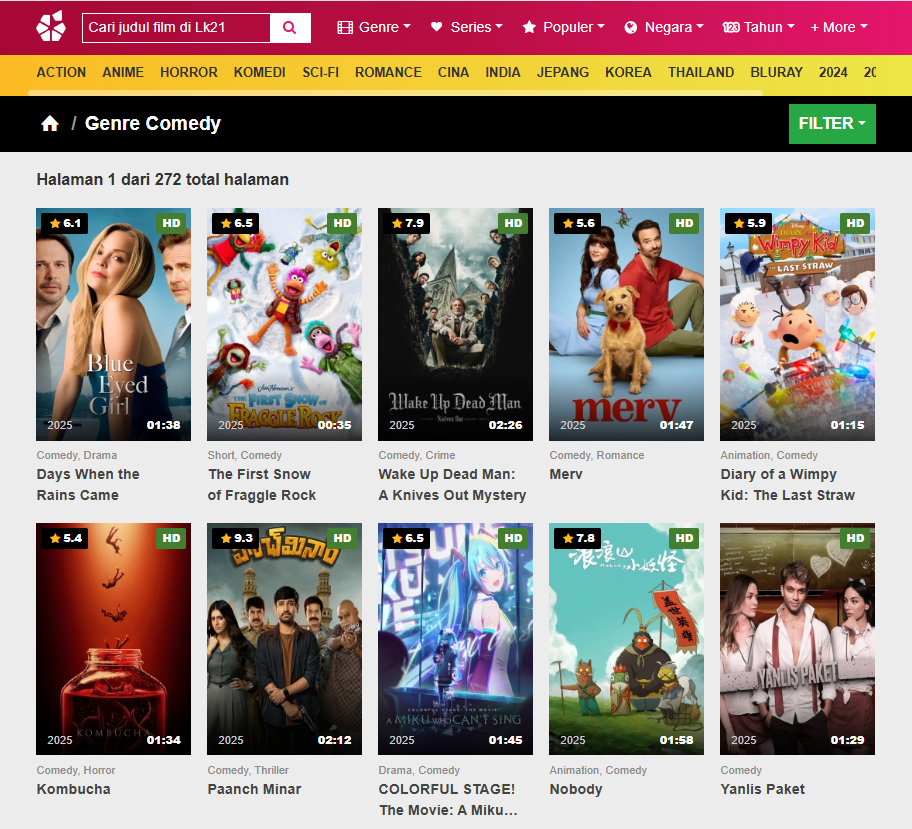Click the HD badge on Fraggle Rock poster

coord(342,223)
